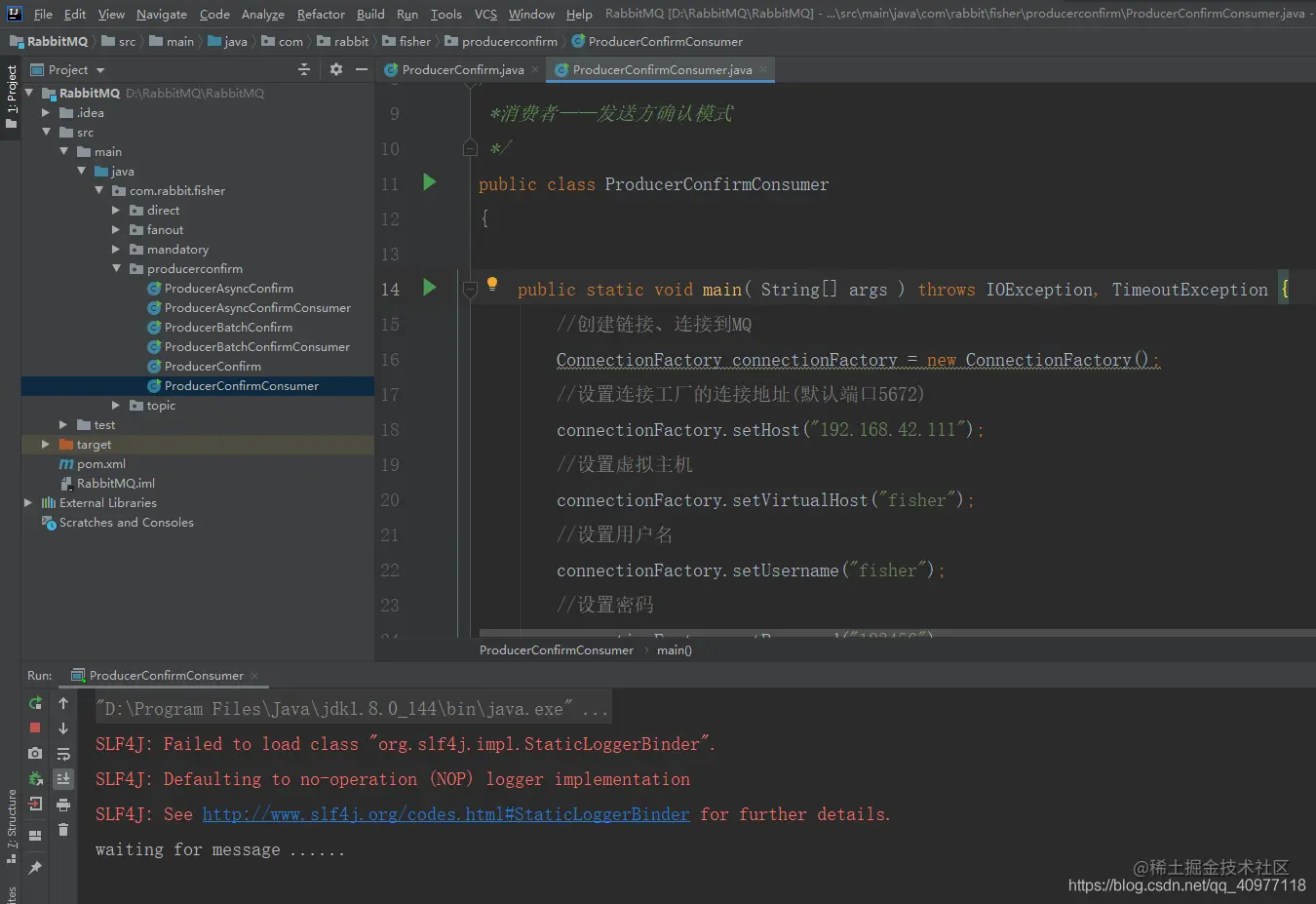Viewport: 1316px width, 904px height.
Task: Expand External Libraries
Action: (28, 502)
